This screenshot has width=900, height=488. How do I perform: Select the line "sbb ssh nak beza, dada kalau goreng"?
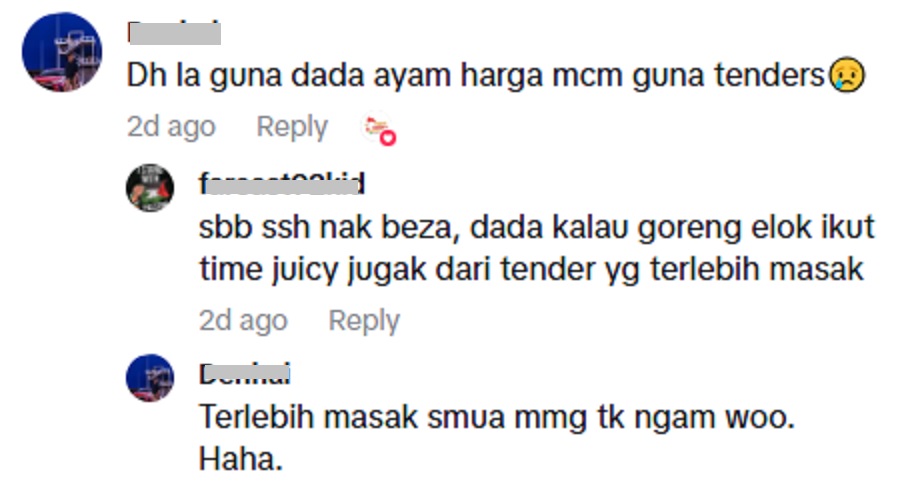[x=537, y=227]
